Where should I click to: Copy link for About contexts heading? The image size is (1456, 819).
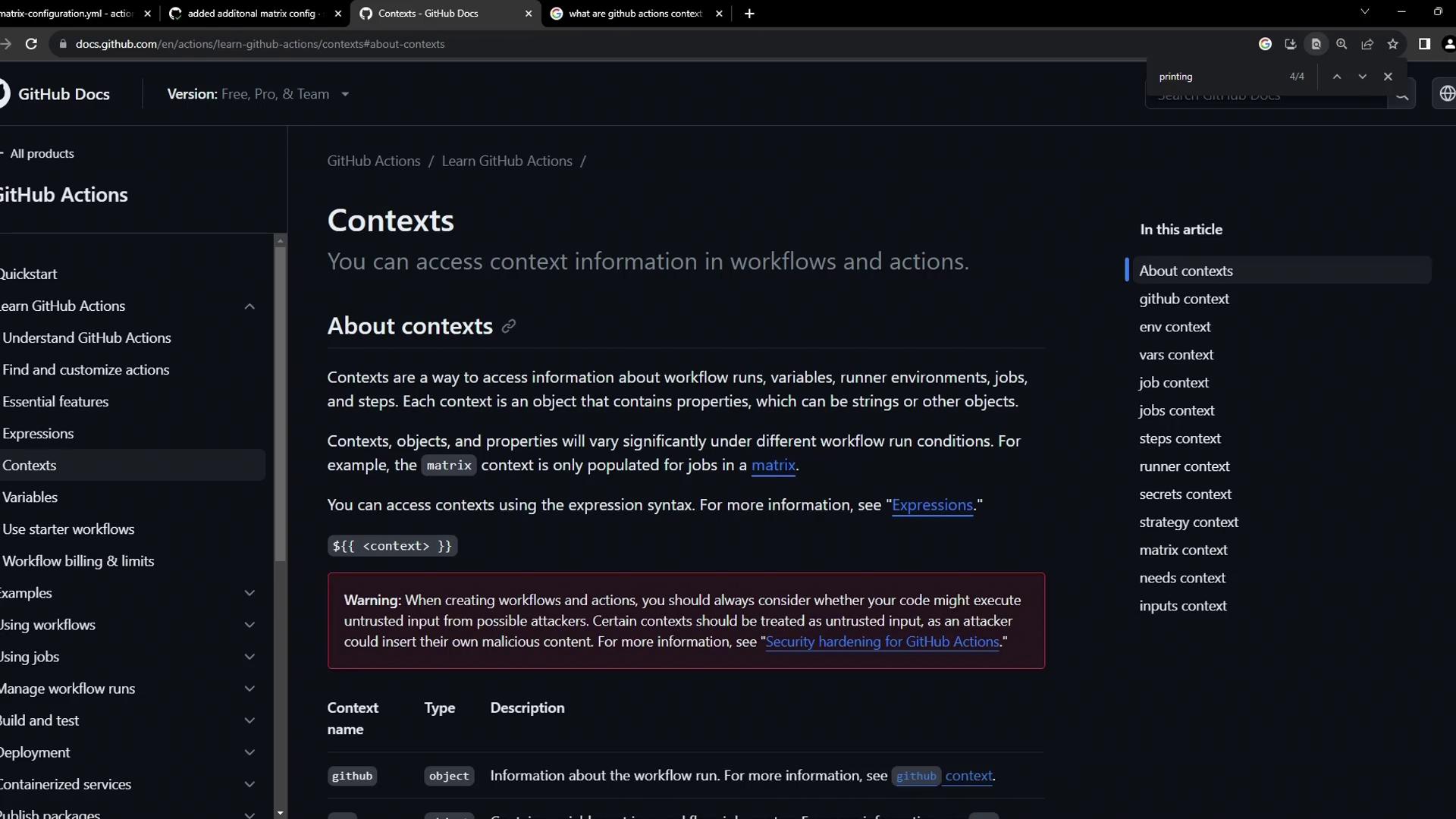click(x=509, y=326)
